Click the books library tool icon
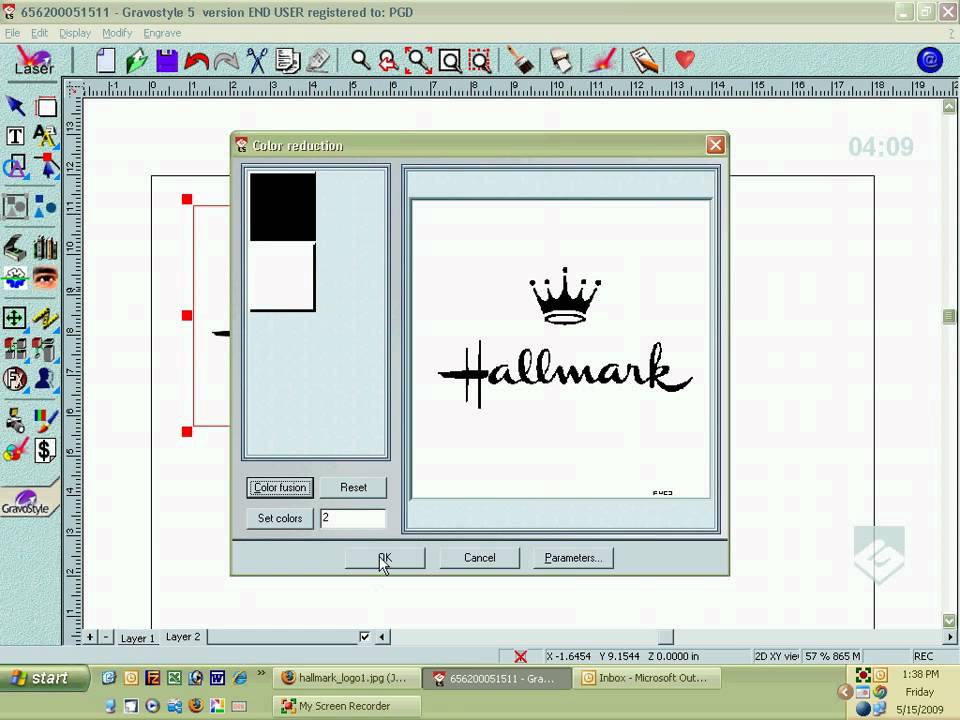The image size is (960, 720). click(45, 248)
